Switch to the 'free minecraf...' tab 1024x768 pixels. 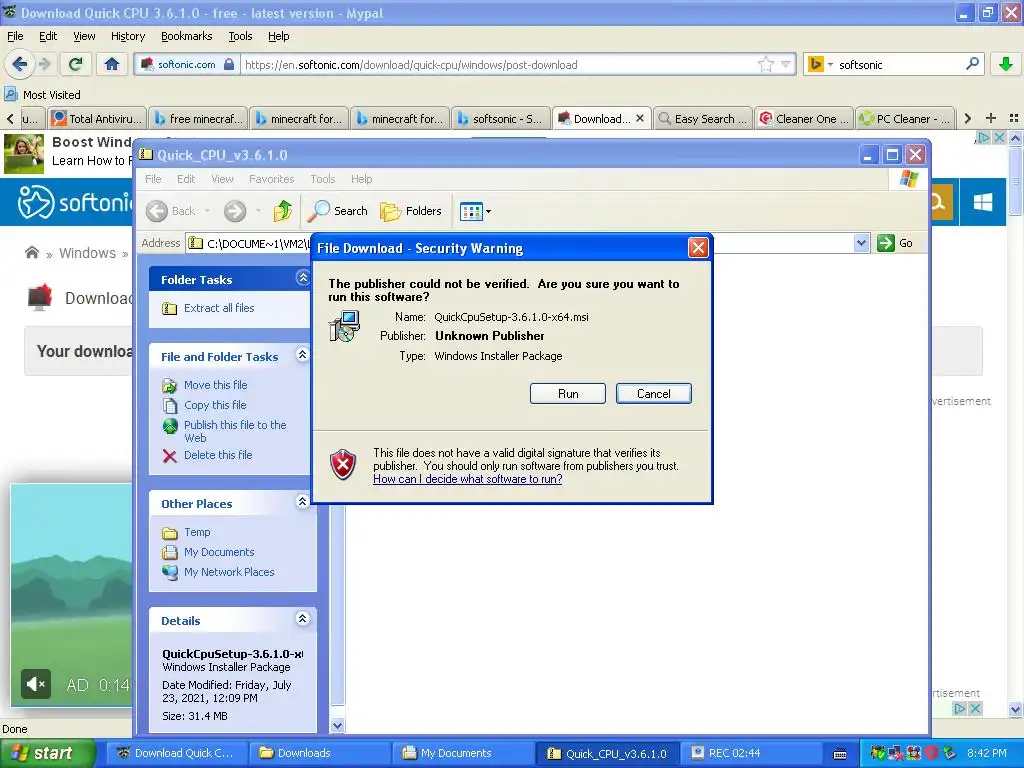(199, 118)
